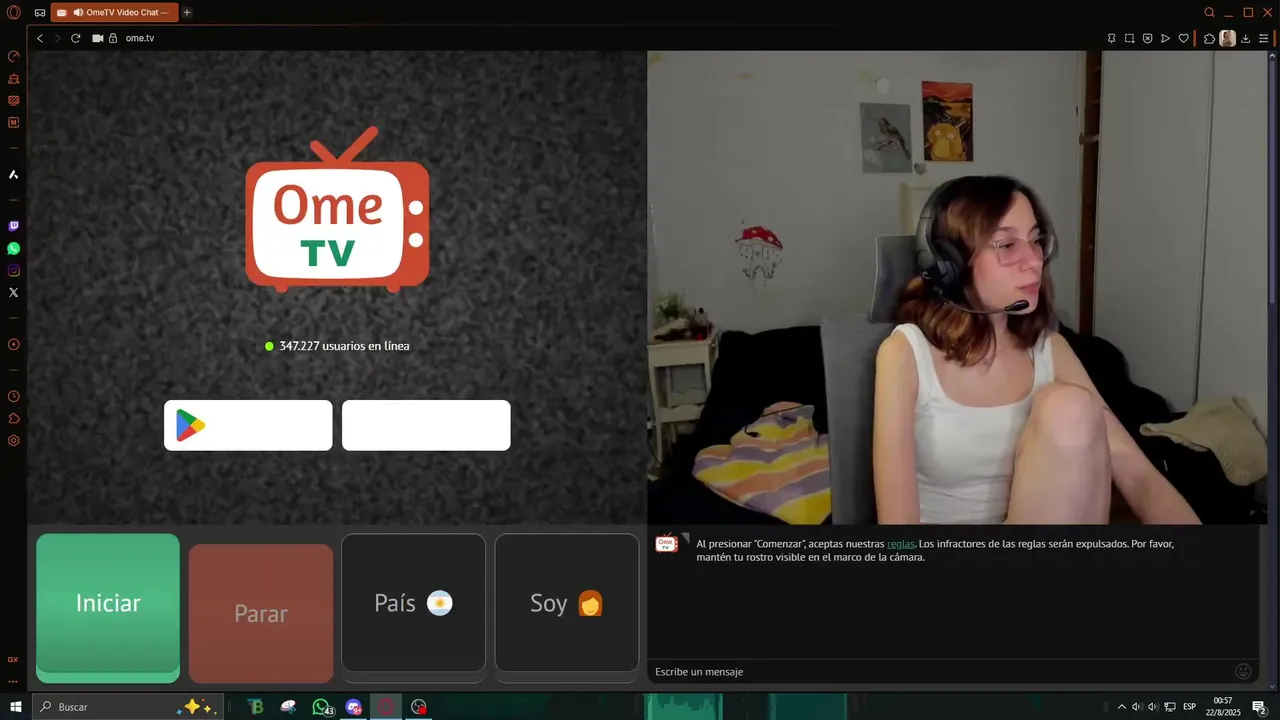Viewport: 1280px width, 720px height.
Task: Open a new browser tab
Action: pyautogui.click(x=187, y=12)
